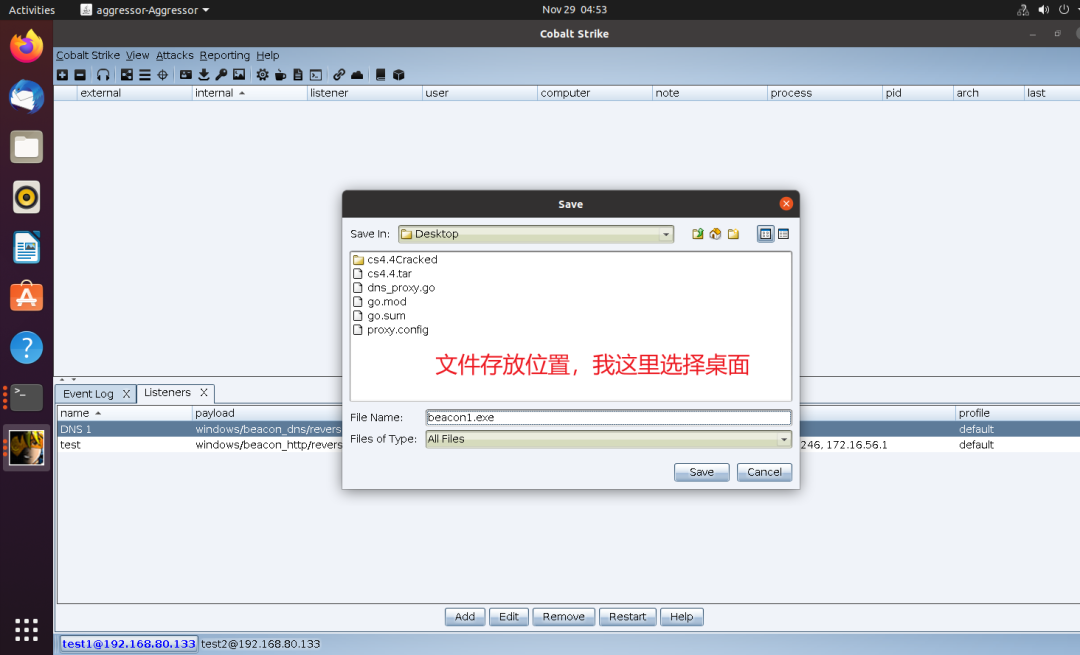Click the Restart listener button
The height and width of the screenshot is (655, 1080).
[627, 617]
